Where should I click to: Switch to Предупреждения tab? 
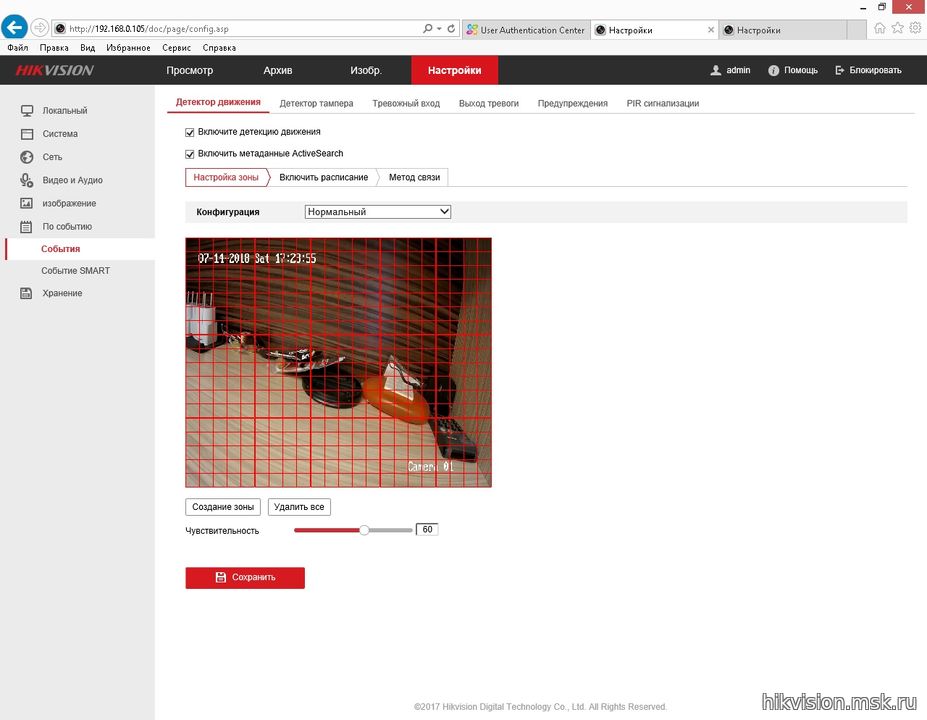[573, 103]
